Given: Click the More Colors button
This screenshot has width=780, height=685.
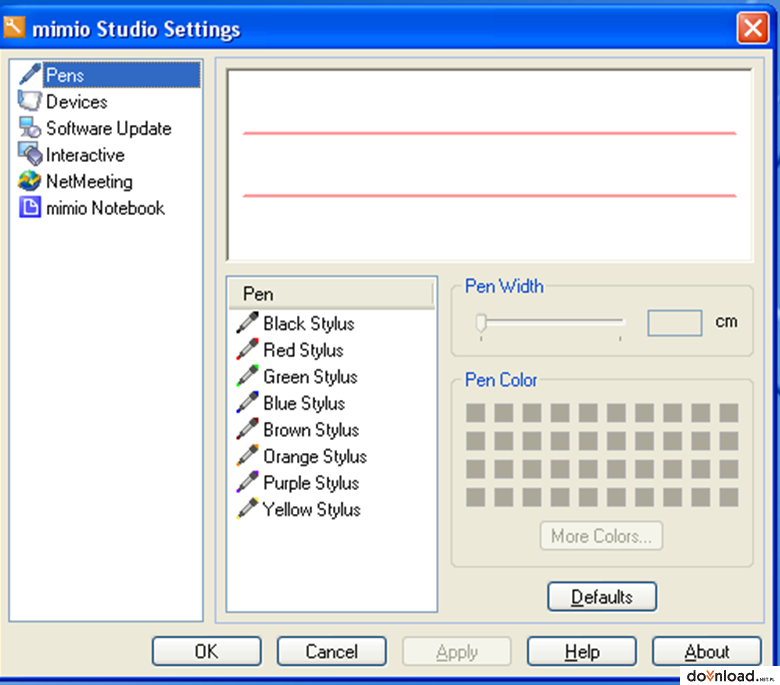Looking at the screenshot, I should [601, 536].
